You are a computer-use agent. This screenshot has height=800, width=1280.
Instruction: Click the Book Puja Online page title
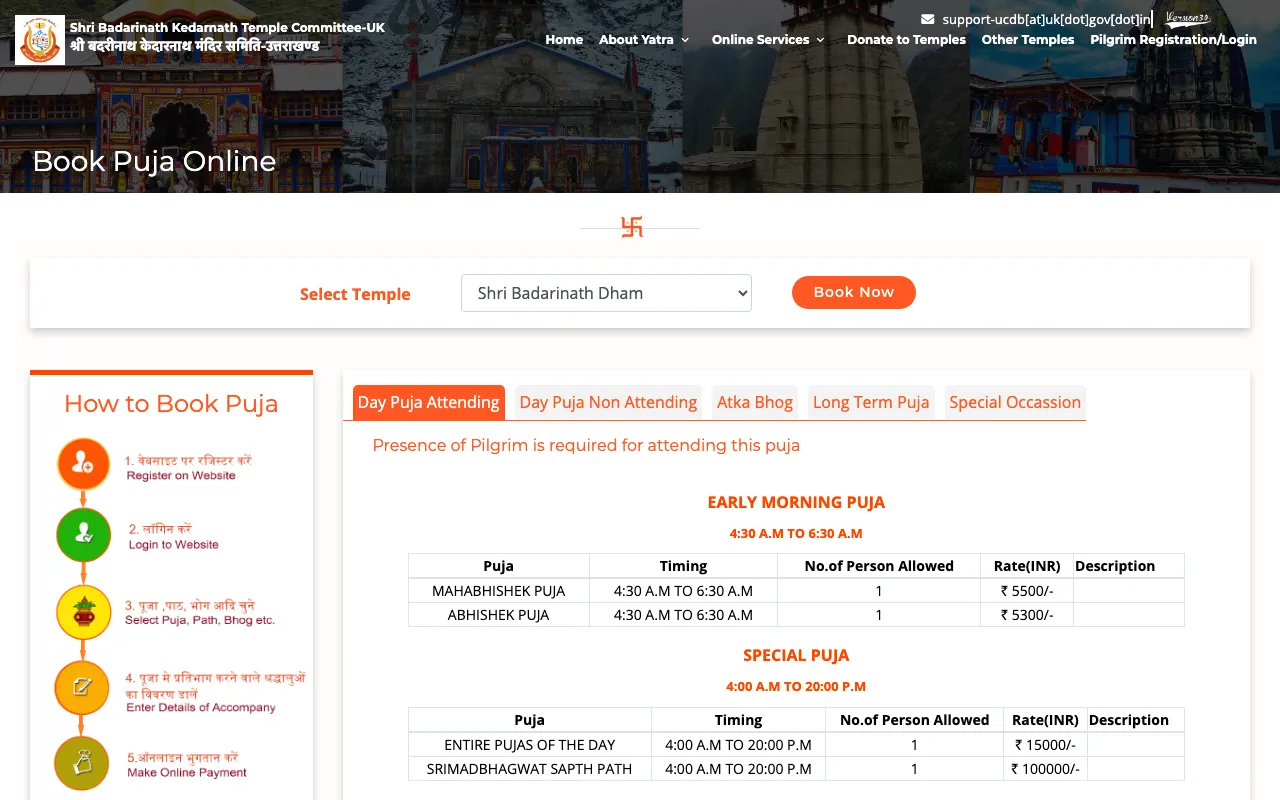click(x=154, y=161)
